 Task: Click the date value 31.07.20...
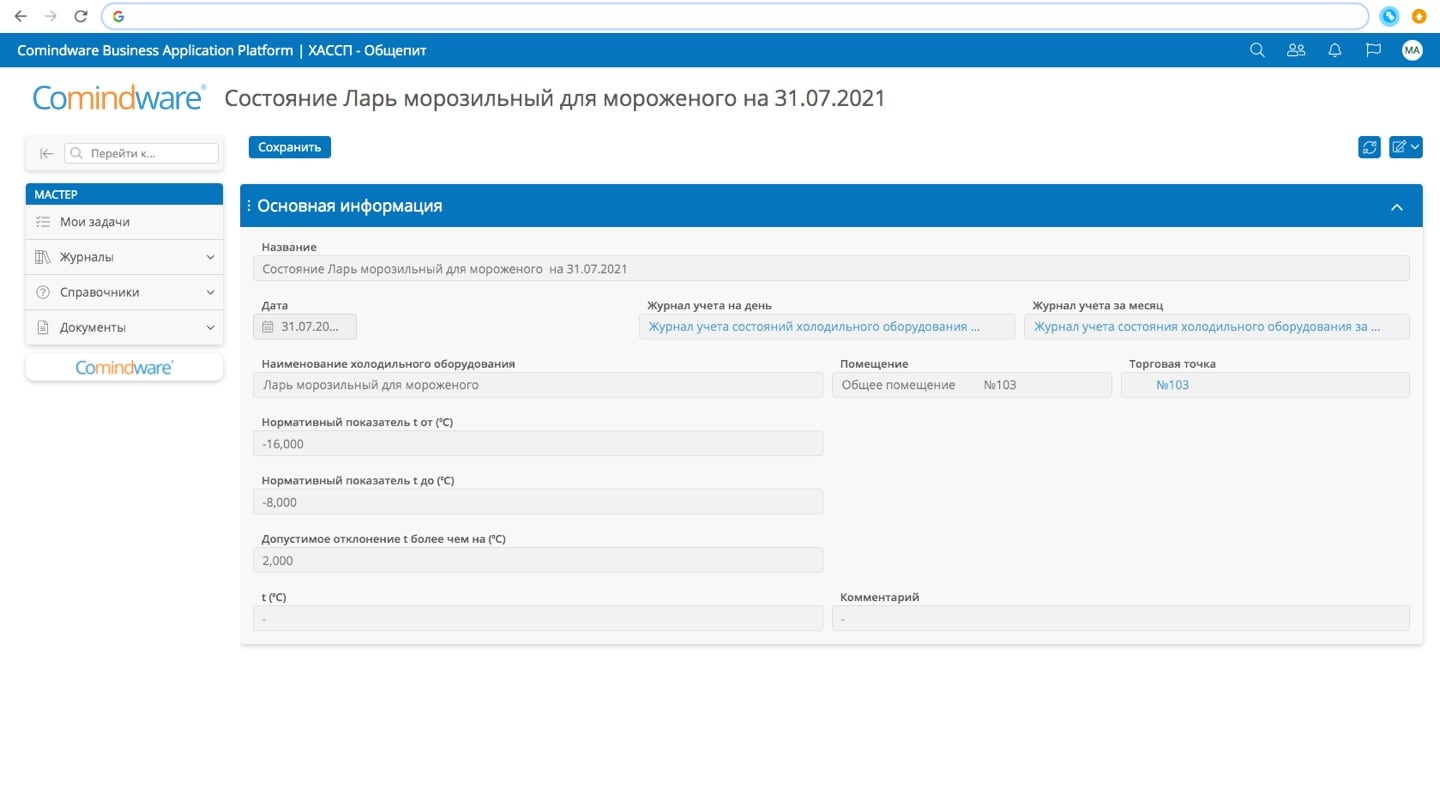[x=310, y=327]
